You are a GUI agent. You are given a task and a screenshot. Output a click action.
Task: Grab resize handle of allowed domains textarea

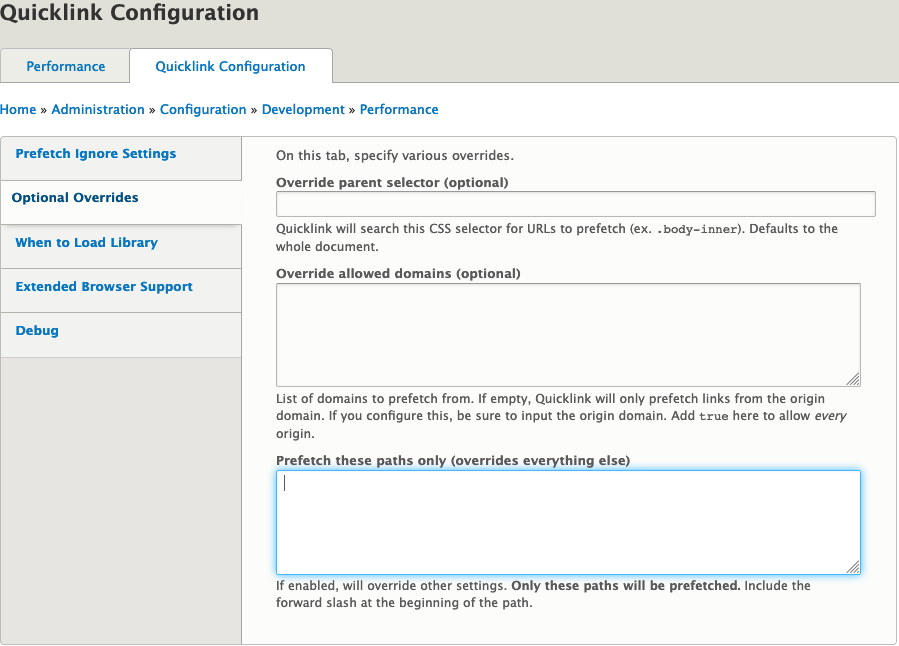click(853, 379)
